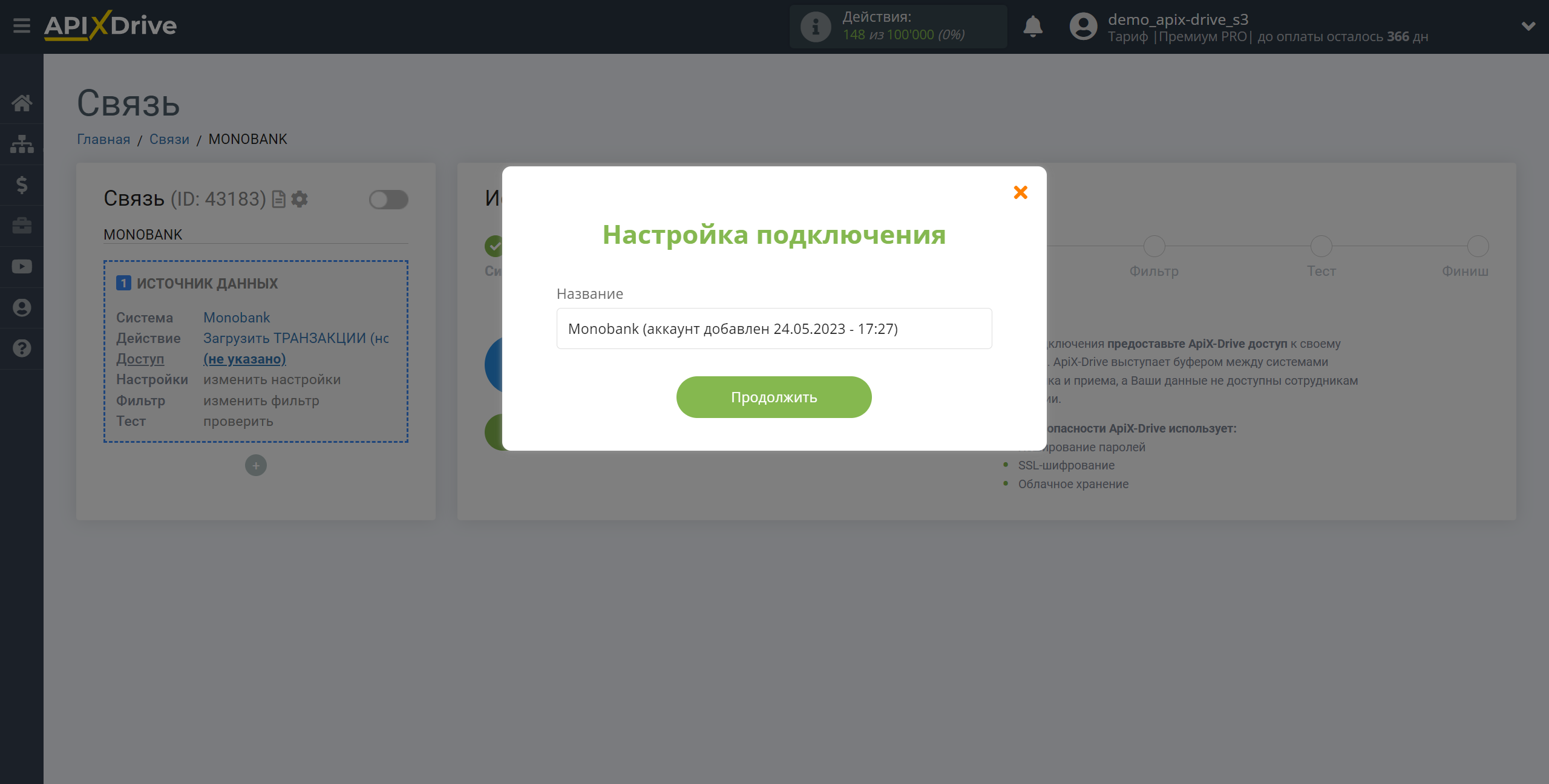1549x784 pixels.
Task: Select the Фильтр step marker
Action: (1154, 246)
